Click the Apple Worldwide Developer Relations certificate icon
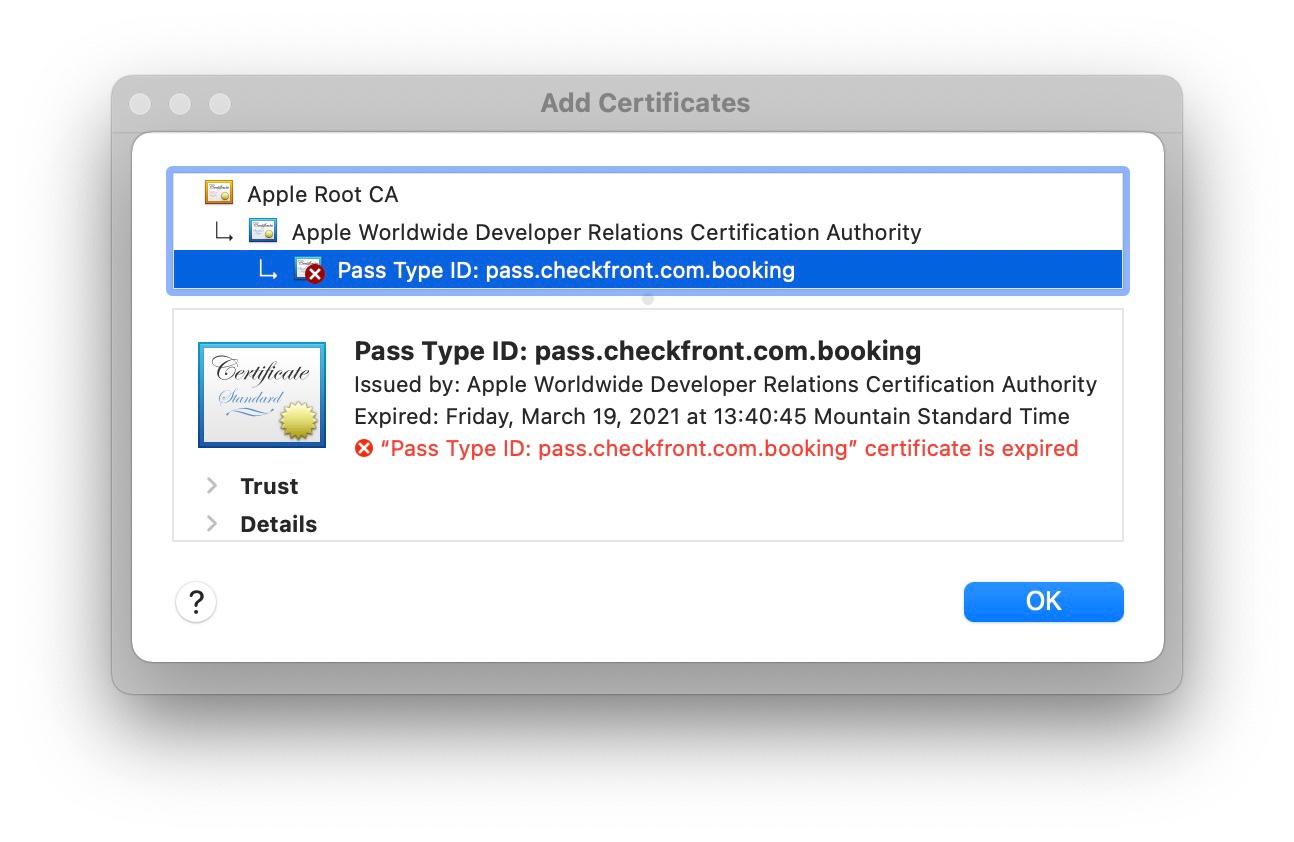The width and height of the screenshot is (1294, 842). coord(262,231)
